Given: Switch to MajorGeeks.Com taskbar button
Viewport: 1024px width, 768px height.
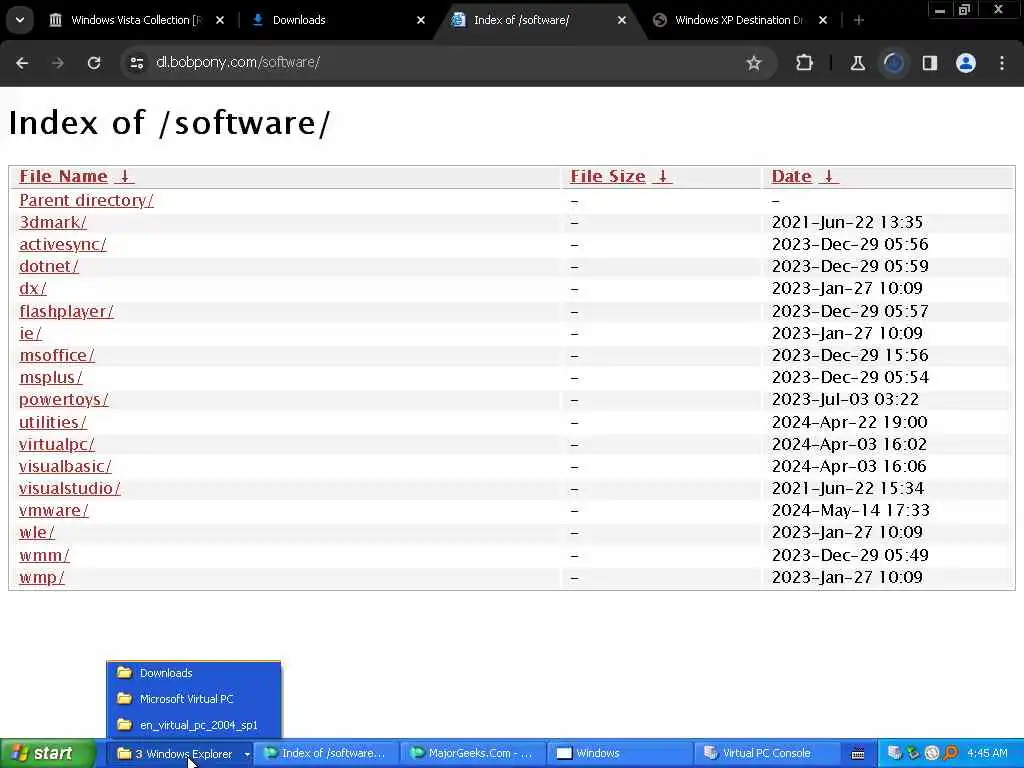Looking at the screenshot, I should tap(472, 754).
